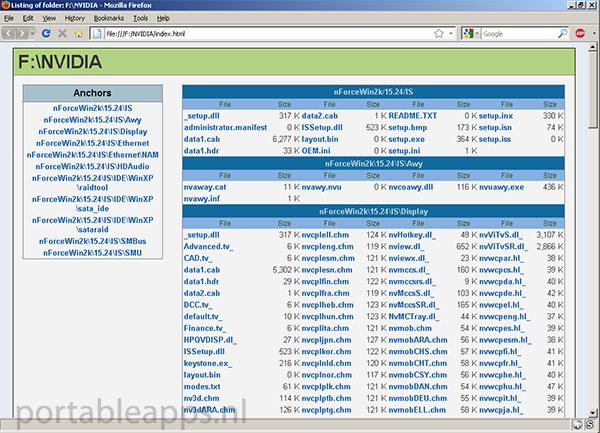Screen dimensions: 600x433
Task: Click the search magnifier icon
Action: tap(562, 34)
